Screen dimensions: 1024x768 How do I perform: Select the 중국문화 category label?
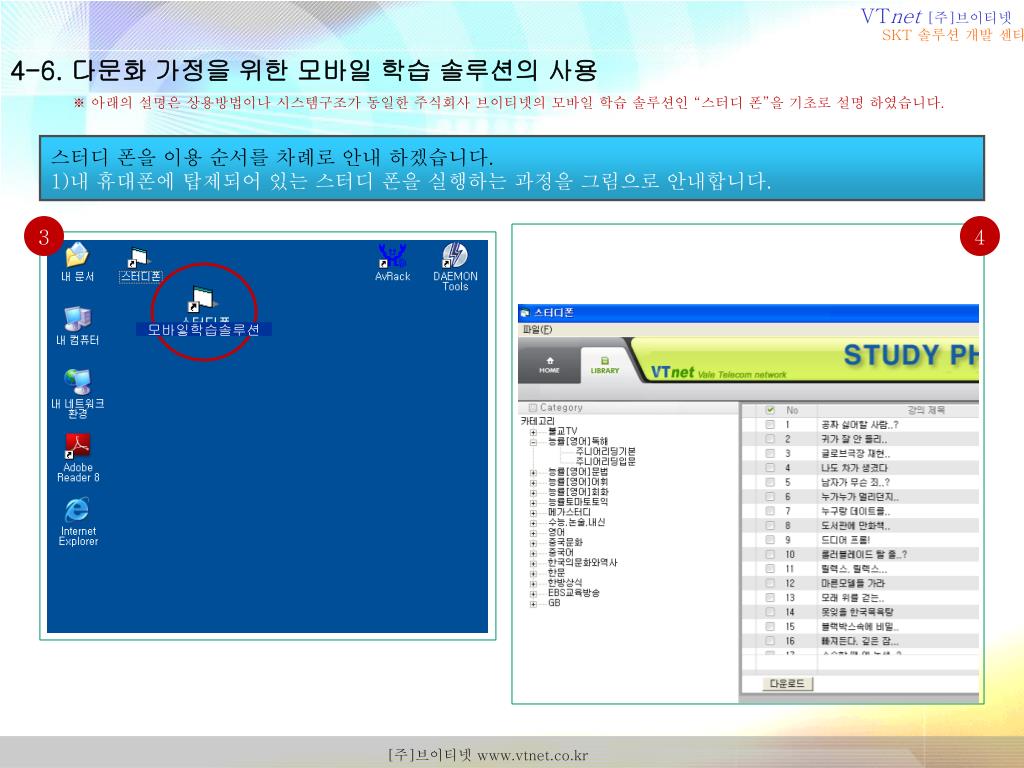click(566, 543)
